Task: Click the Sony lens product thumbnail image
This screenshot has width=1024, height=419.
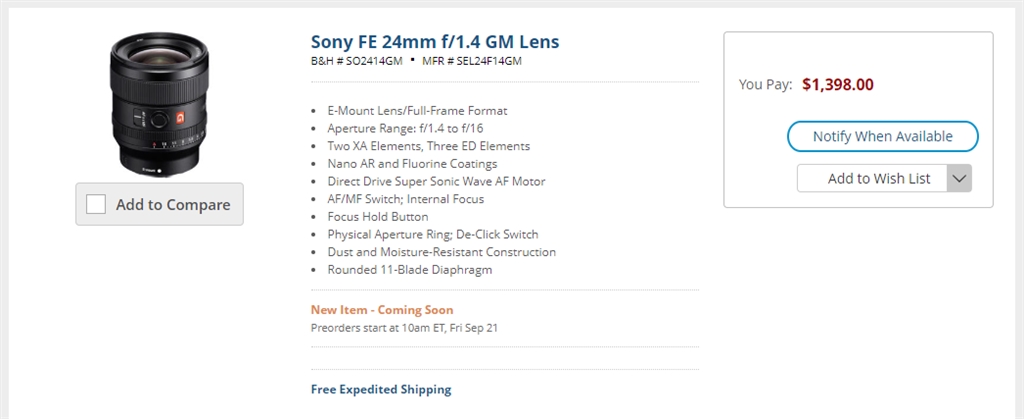Action: [158, 104]
